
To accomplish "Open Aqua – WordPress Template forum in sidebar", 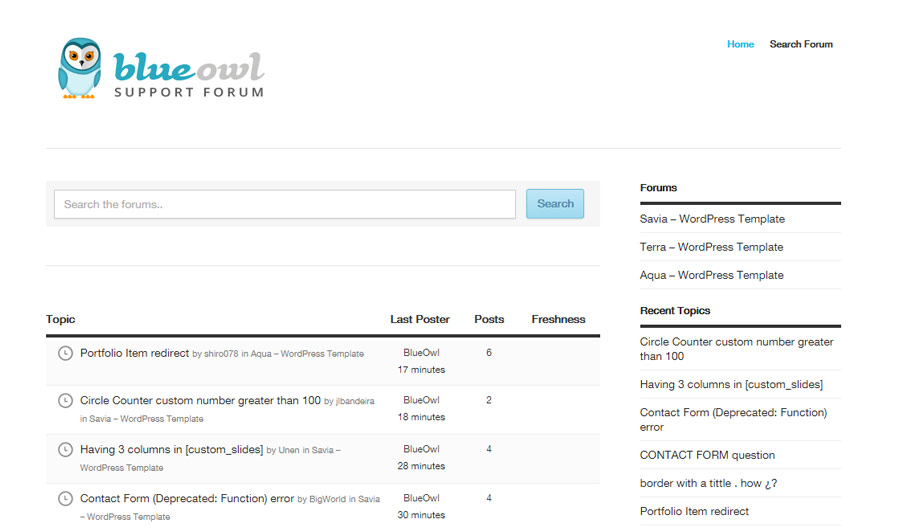I will pyautogui.click(x=711, y=275).
